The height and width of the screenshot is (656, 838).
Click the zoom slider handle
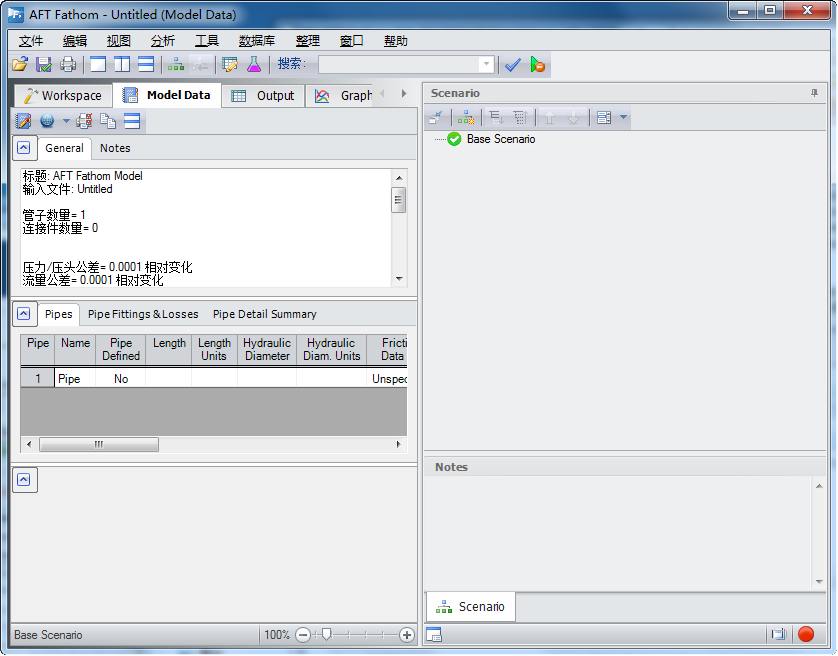[327, 635]
